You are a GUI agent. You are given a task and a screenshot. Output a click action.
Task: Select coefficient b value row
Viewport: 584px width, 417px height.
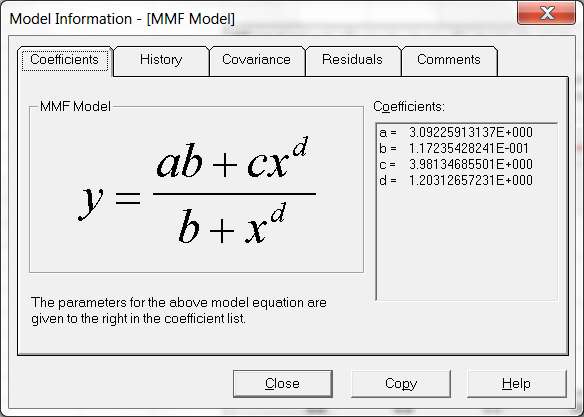pyautogui.click(x=454, y=149)
